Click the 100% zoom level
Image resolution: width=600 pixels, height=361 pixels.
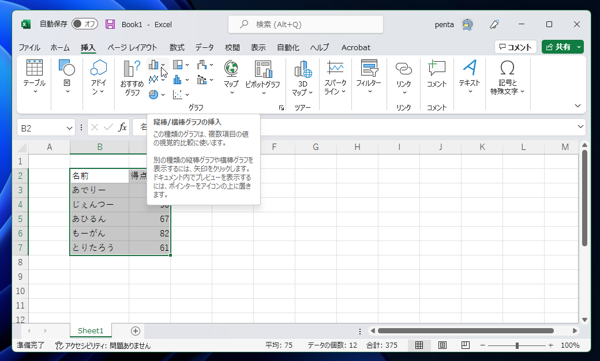569,345
